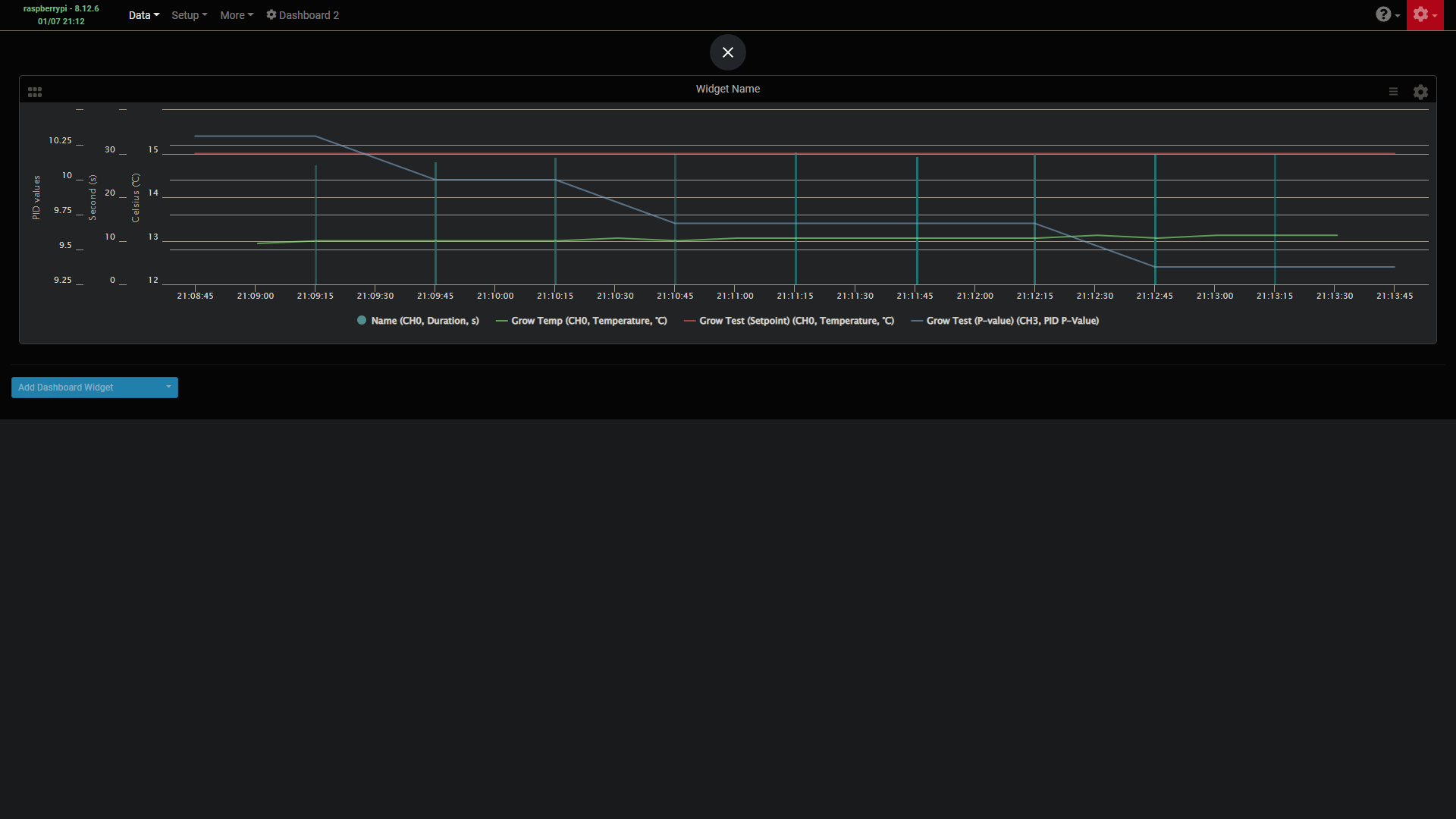The image size is (1456, 819).
Task: Click the Widget Name title bar
Action: click(x=727, y=89)
